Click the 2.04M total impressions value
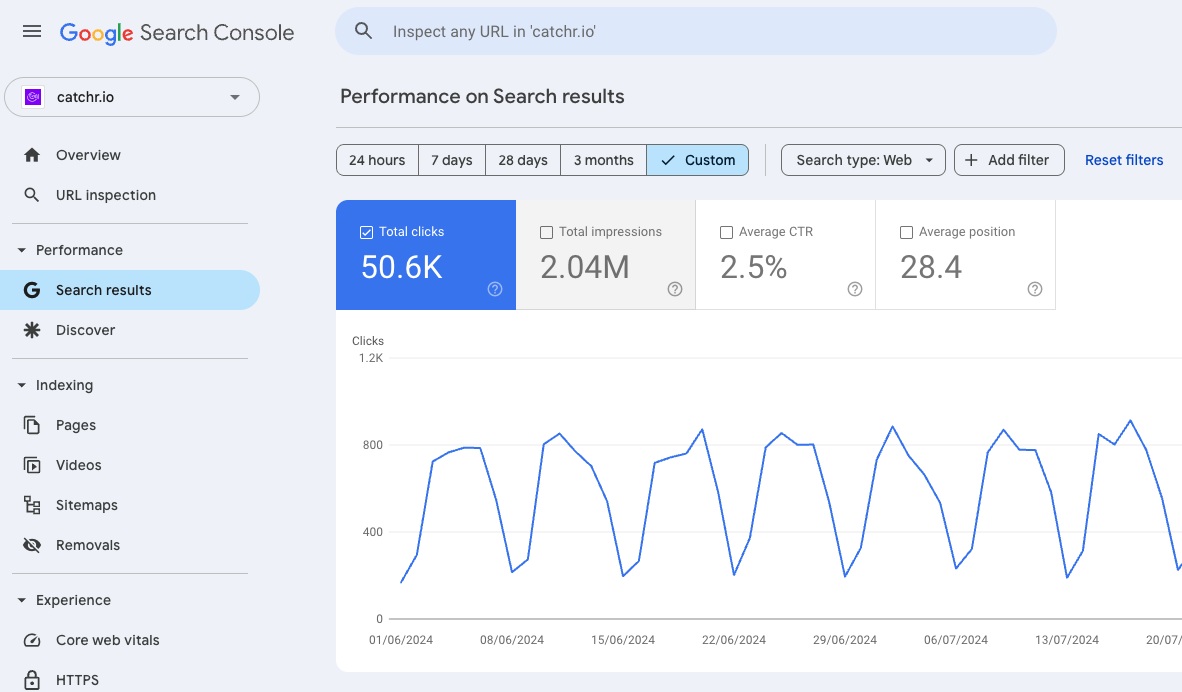The height and width of the screenshot is (692, 1182). click(x=585, y=267)
